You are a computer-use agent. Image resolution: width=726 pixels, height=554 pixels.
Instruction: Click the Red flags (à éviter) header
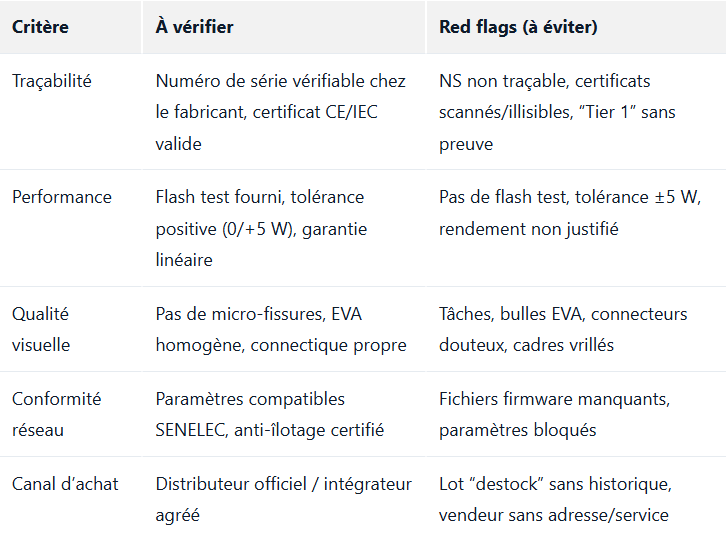coord(518,27)
